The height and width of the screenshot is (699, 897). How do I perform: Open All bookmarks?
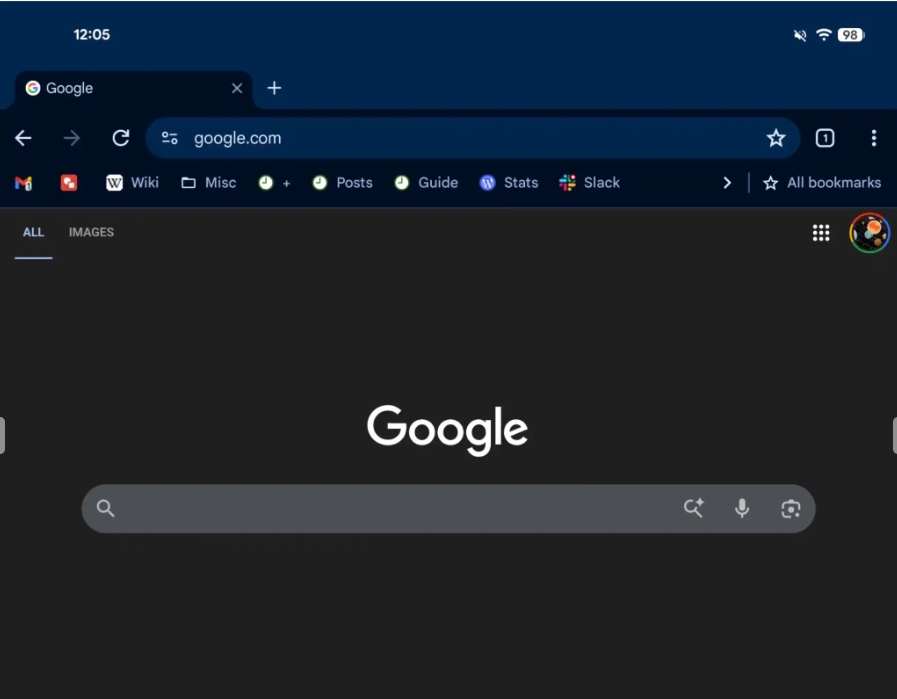pos(822,183)
